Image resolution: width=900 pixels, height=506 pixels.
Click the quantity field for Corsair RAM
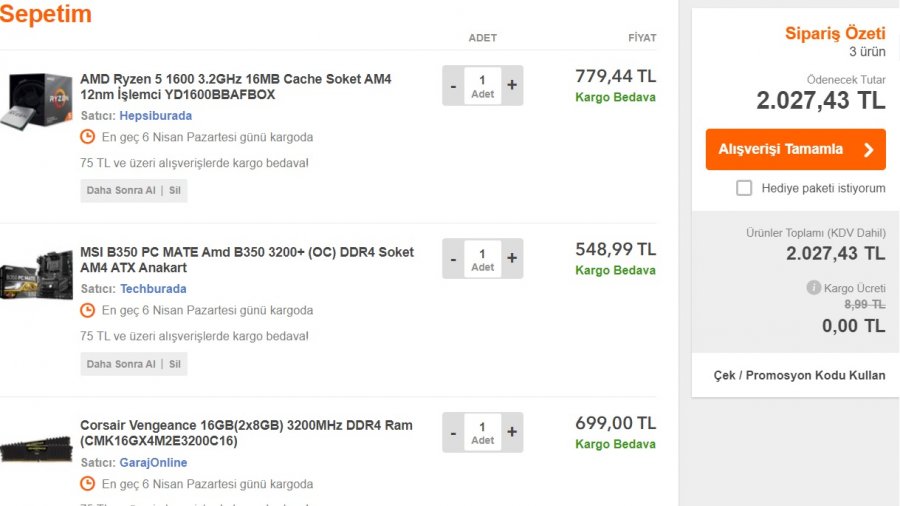pyautogui.click(x=482, y=433)
